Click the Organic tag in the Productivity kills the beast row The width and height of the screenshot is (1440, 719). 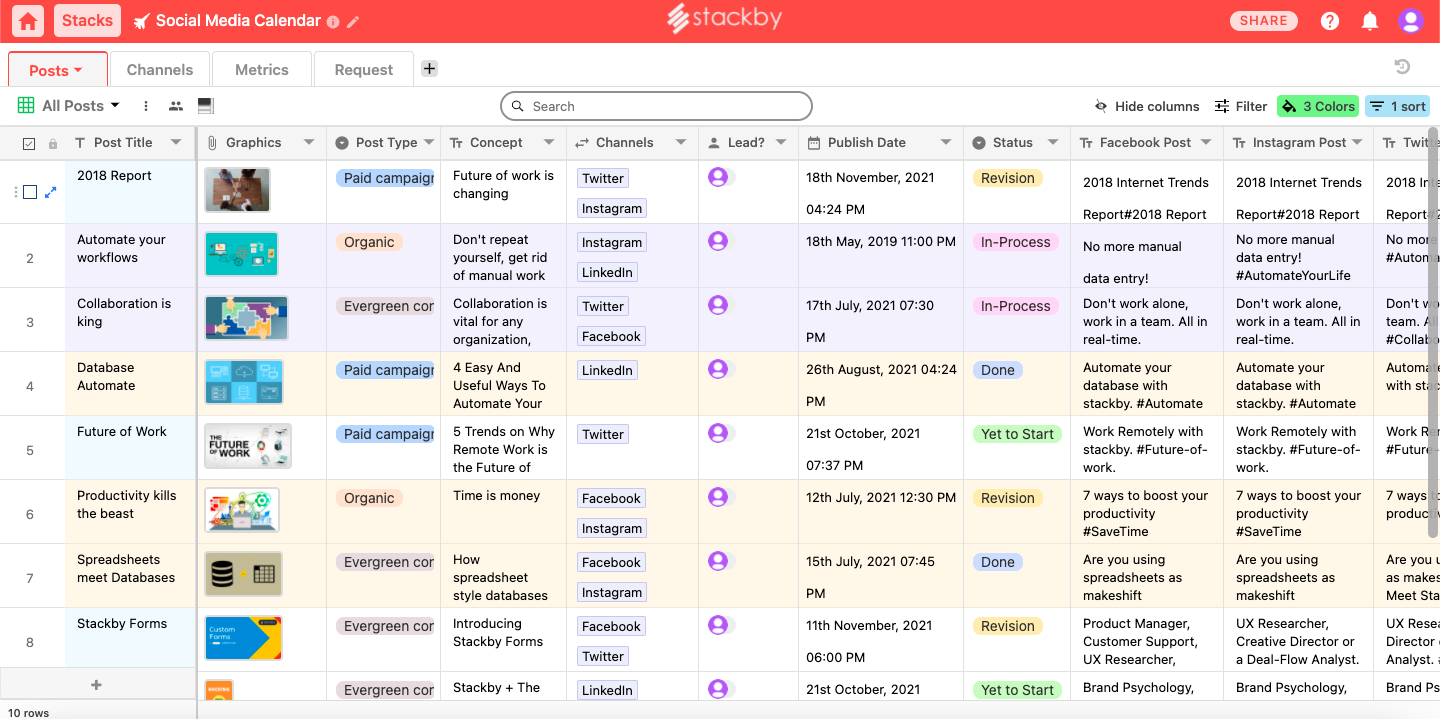[x=369, y=498]
